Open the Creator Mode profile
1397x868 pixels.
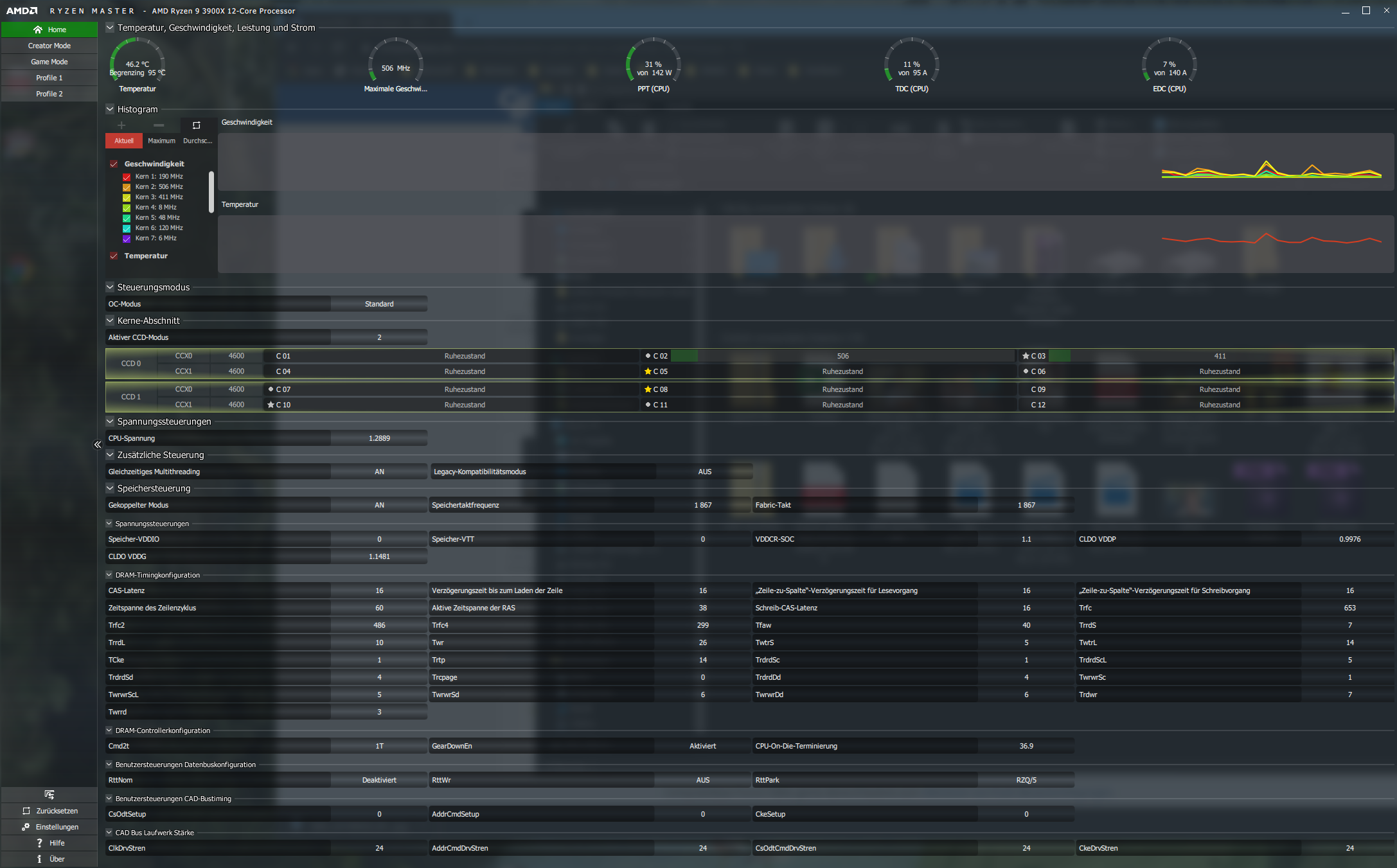click(x=49, y=46)
